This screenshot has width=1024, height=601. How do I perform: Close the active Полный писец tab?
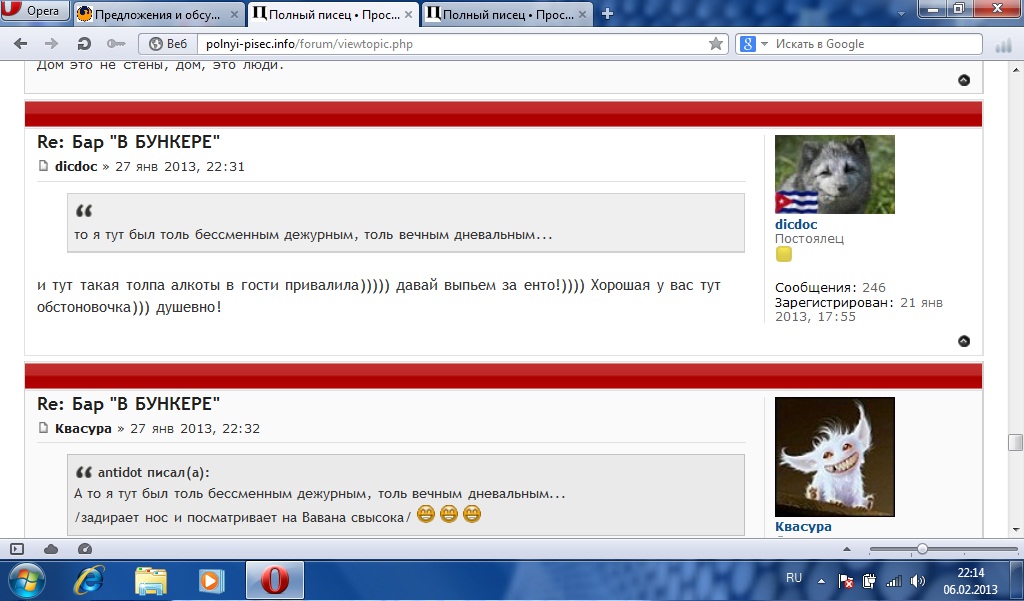coord(408,14)
